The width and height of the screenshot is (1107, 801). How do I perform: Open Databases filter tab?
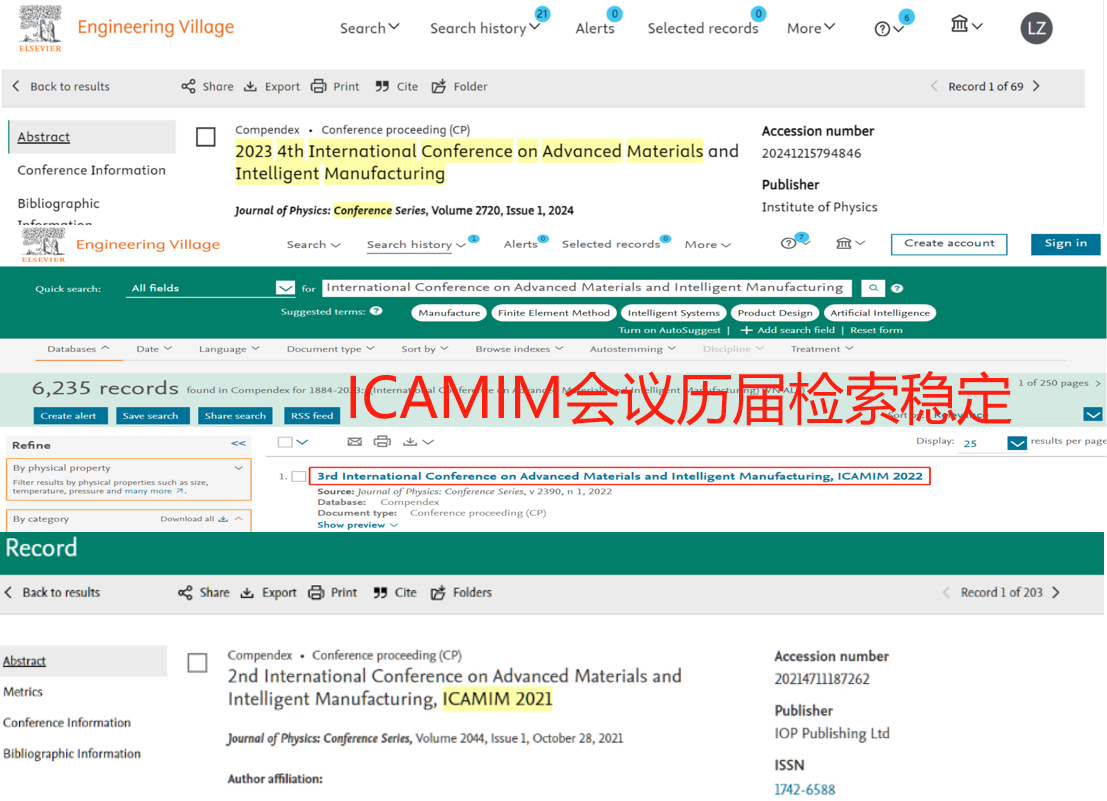click(x=78, y=349)
